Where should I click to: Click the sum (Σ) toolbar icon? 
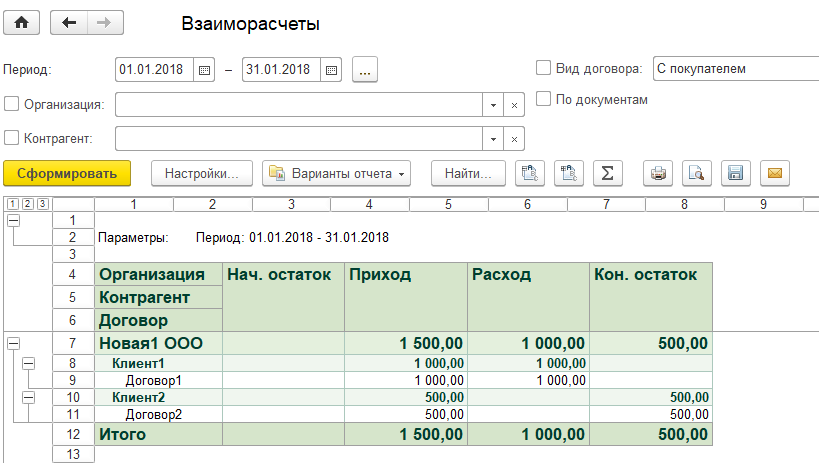606,173
